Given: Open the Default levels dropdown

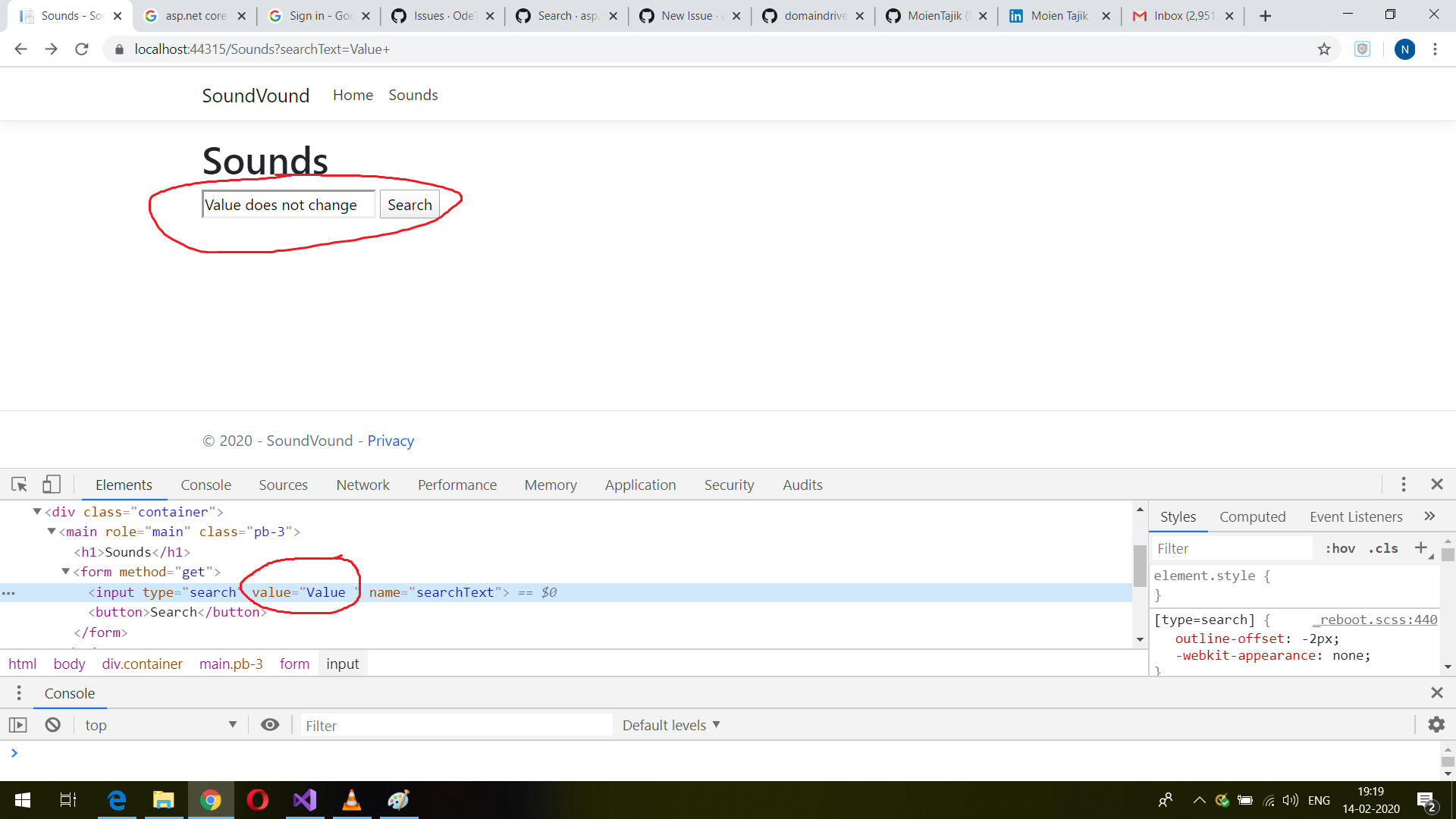Looking at the screenshot, I should click(x=670, y=724).
